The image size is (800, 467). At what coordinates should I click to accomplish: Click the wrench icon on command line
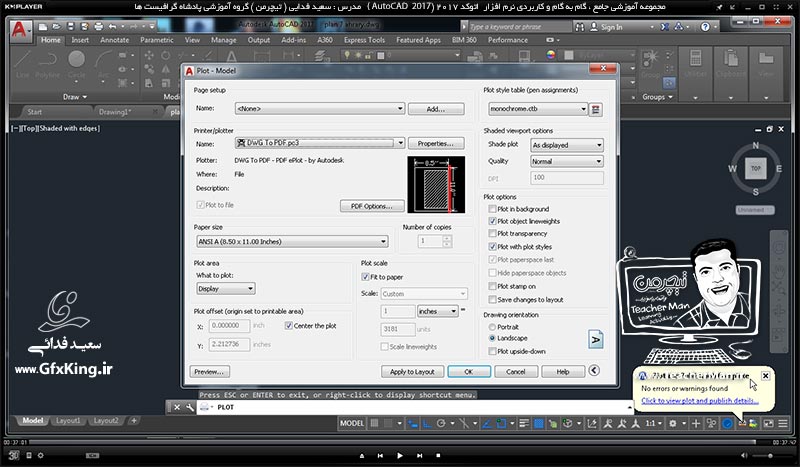click(190, 407)
